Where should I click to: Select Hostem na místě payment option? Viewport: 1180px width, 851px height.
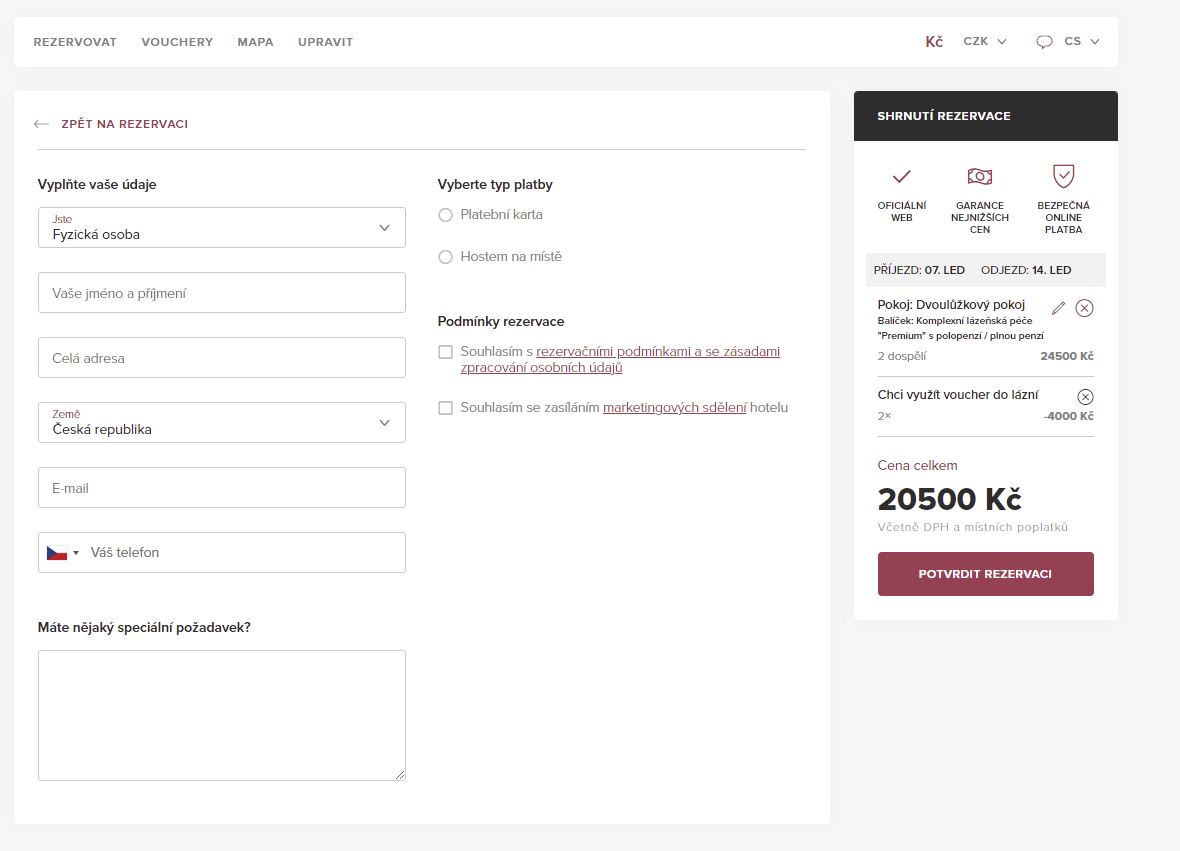click(x=446, y=257)
